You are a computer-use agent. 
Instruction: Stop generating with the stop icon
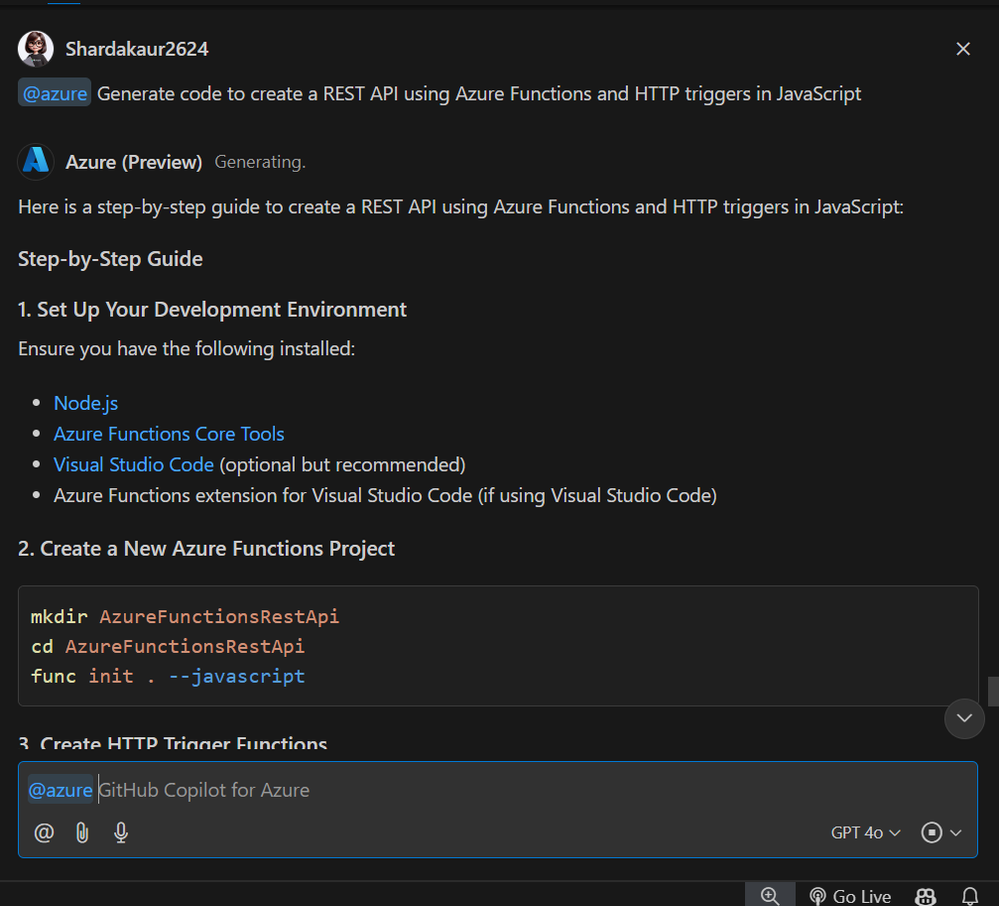tap(931, 832)
